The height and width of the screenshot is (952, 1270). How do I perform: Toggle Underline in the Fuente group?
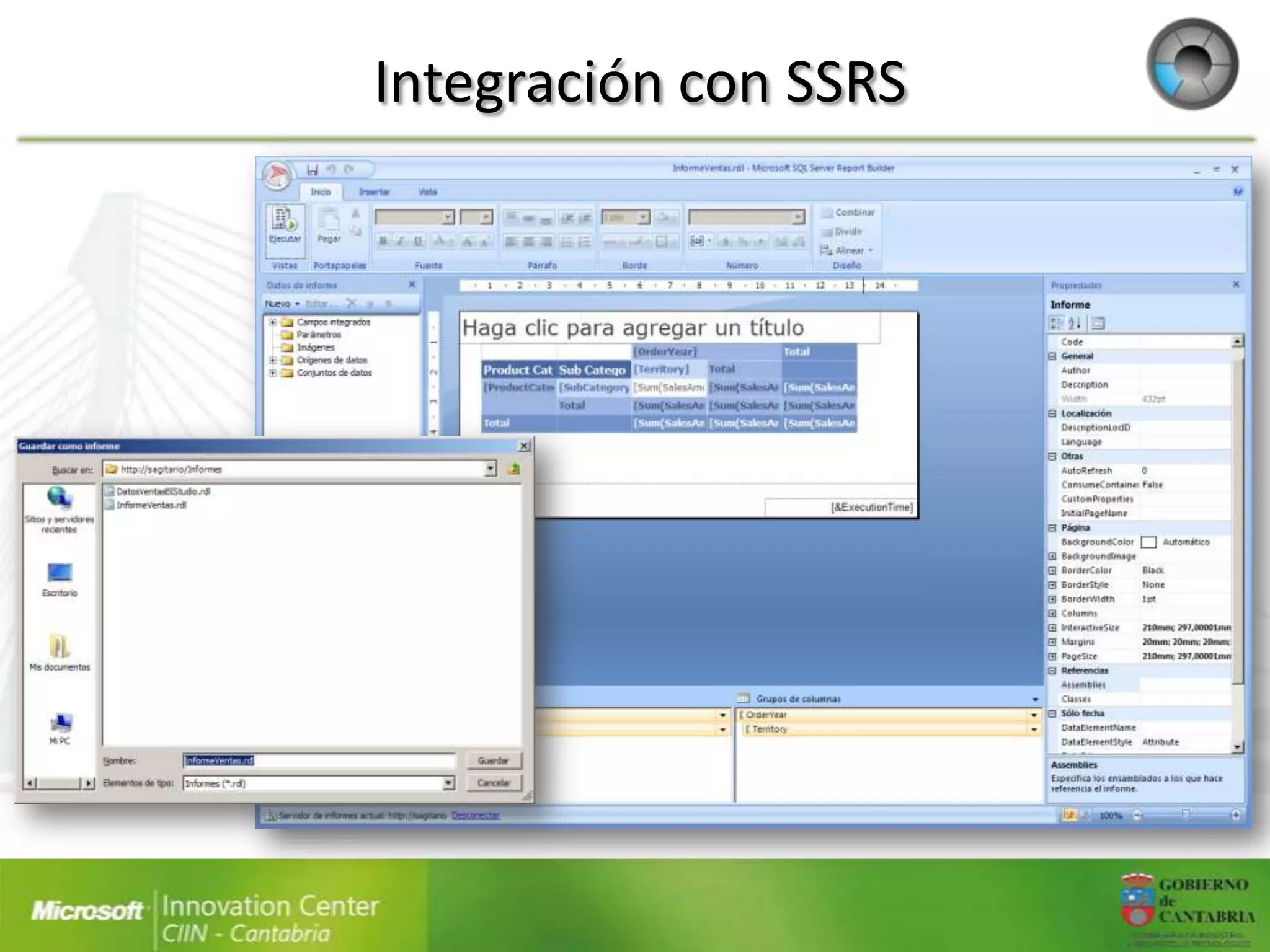pyautogui.click(x=419, y=242)
